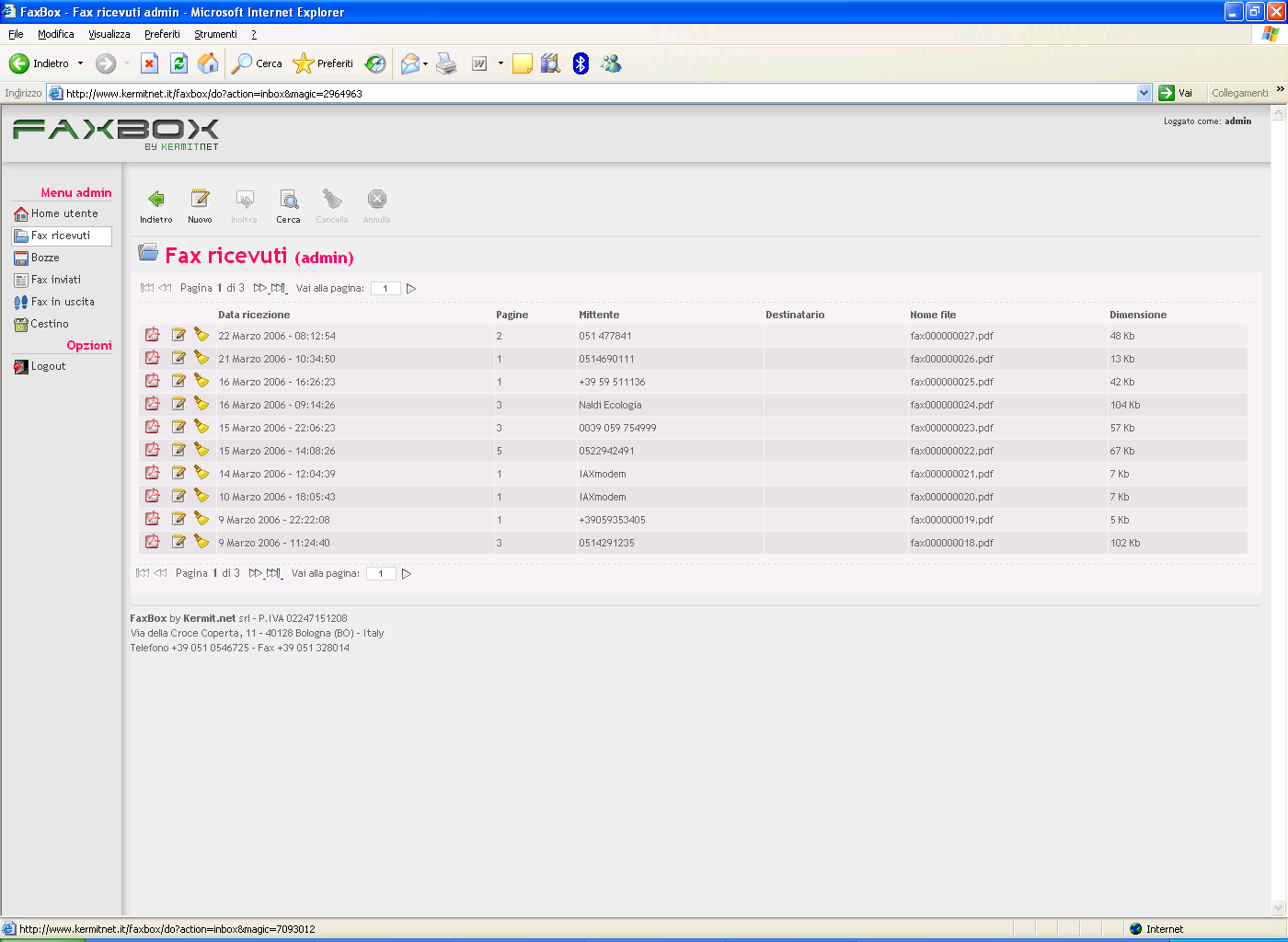The image size is (1288, 942).
Task: Delete the fax000000026.pdf row with broom icon
Action: tap(201, 358)
